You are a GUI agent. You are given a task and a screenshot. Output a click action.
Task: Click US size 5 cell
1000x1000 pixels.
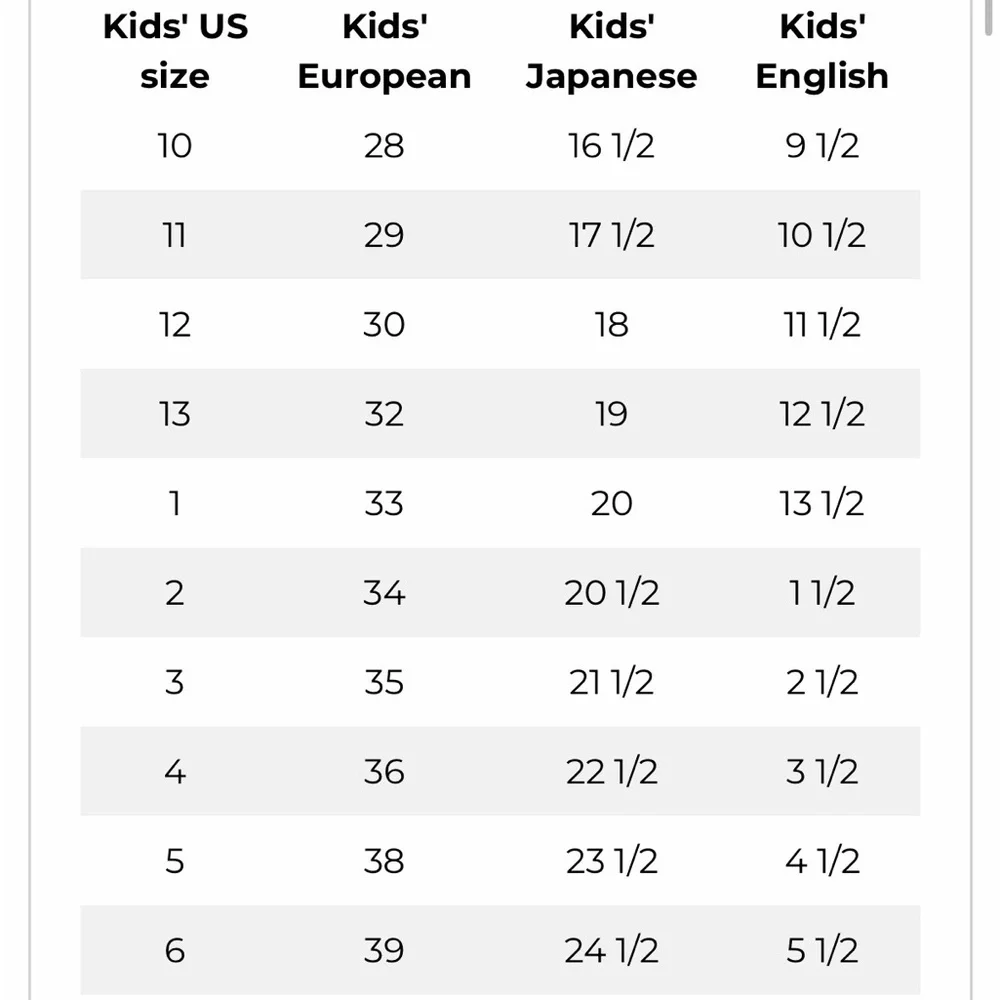pyautogui.click(x=175, y=860)
